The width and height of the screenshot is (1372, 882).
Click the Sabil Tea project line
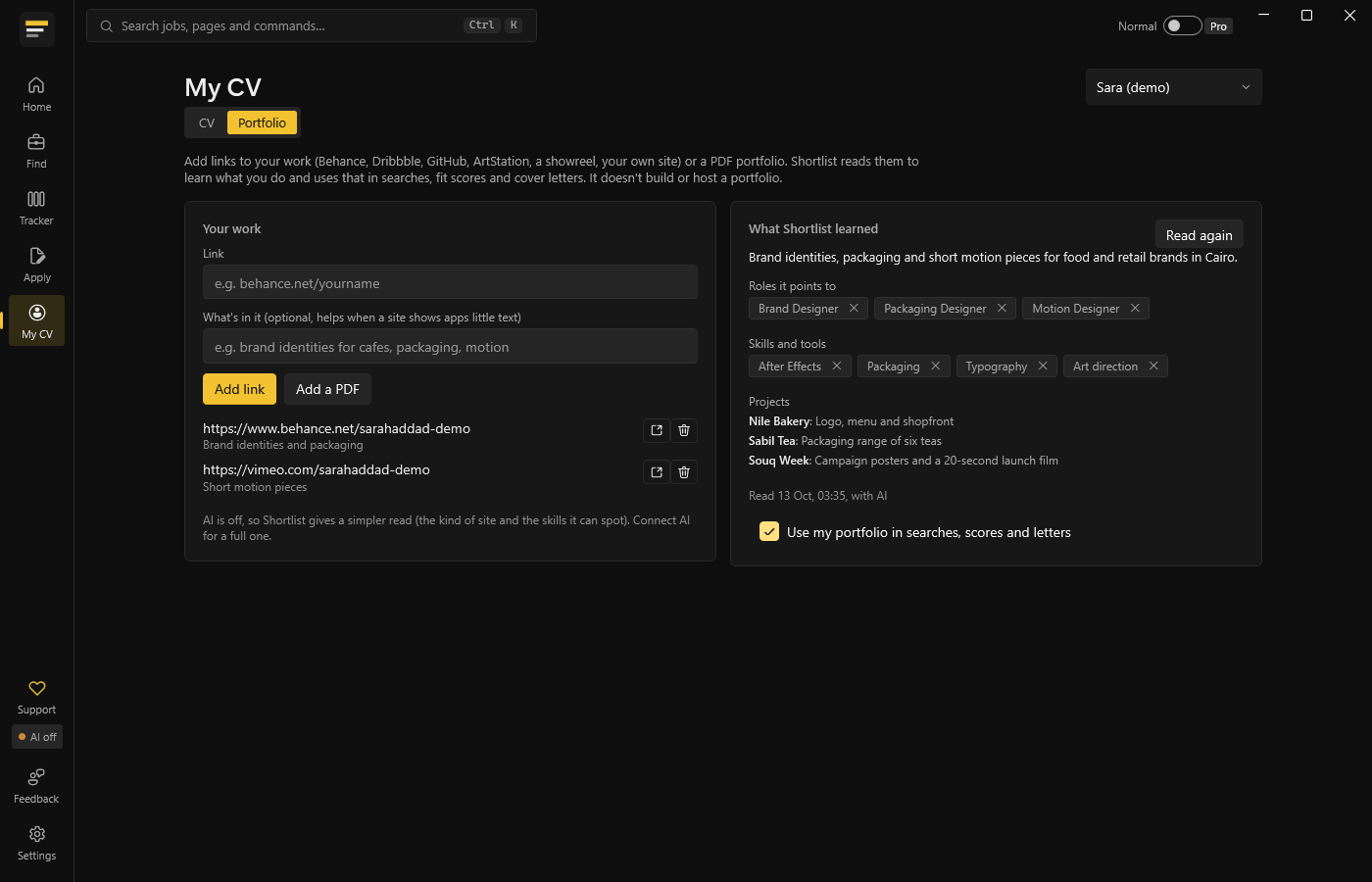(x=845, y=441)
